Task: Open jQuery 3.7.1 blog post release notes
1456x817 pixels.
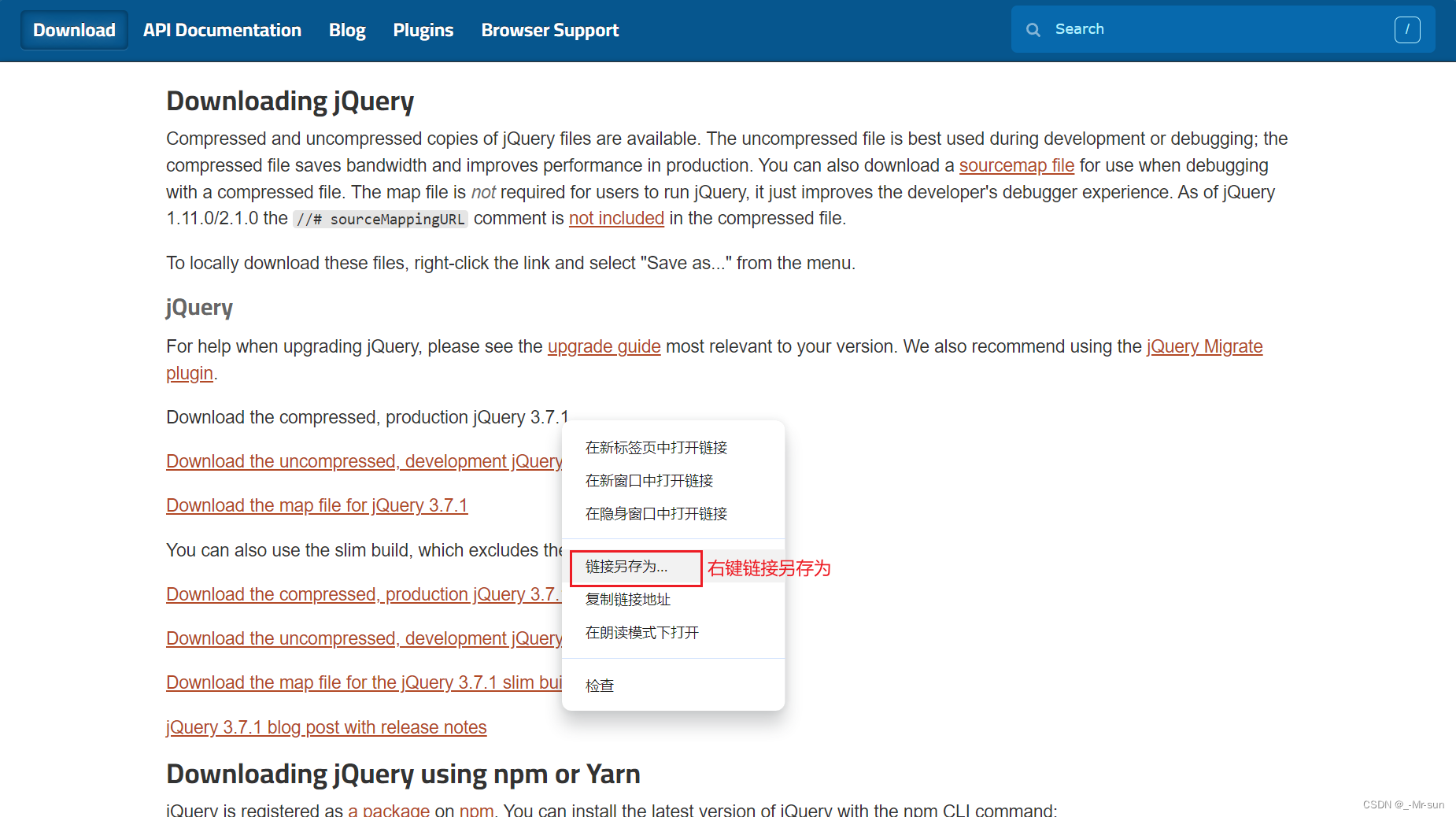Action: point(327,727)
